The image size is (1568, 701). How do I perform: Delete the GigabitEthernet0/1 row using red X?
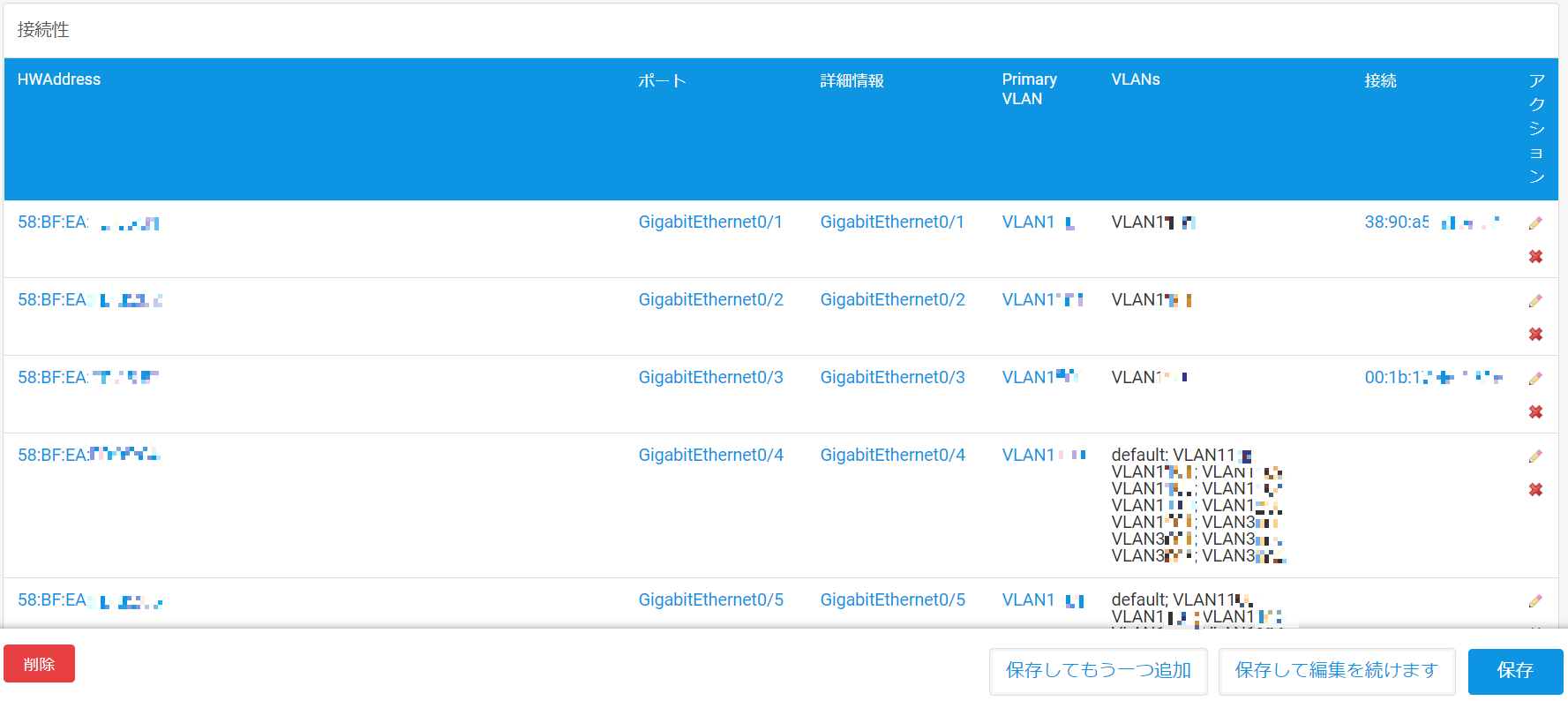1535,257
